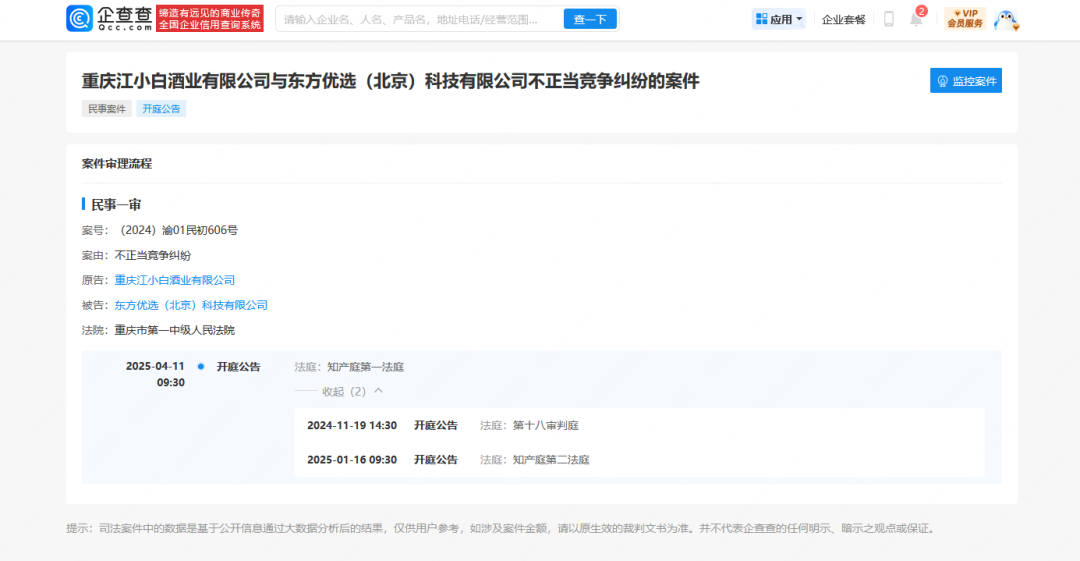Select the court name 重庆市第一中级人民法院
Viewport: 1080px width, 561px height.
click(174, 330)
